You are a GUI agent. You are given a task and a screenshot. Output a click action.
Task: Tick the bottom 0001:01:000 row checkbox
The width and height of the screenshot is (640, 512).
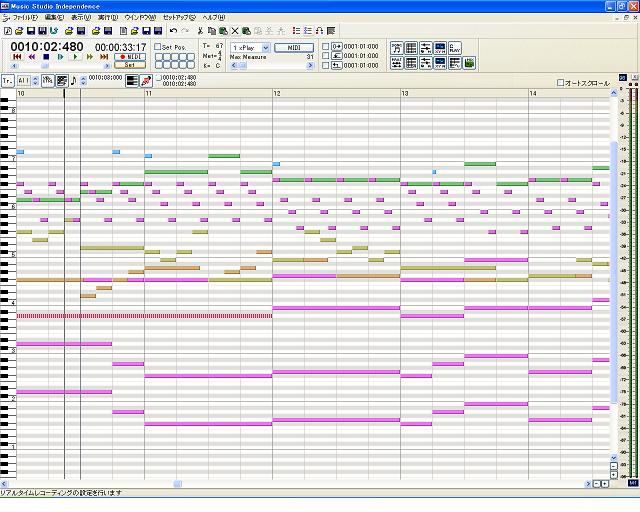click(x=326, y=65)
